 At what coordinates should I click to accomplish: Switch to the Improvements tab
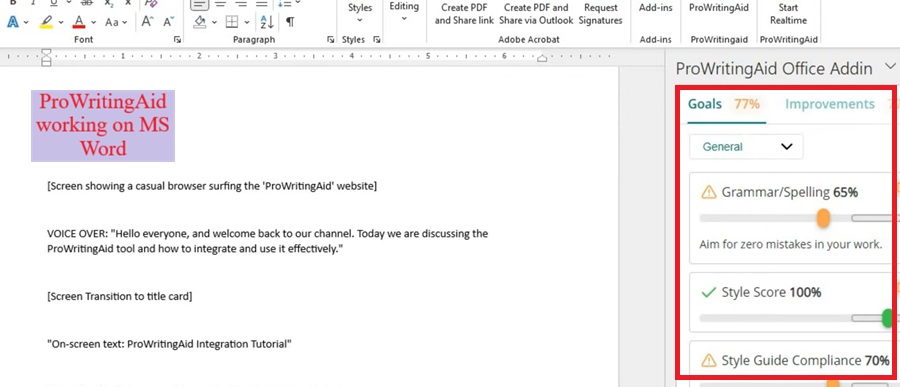[829, 104]
